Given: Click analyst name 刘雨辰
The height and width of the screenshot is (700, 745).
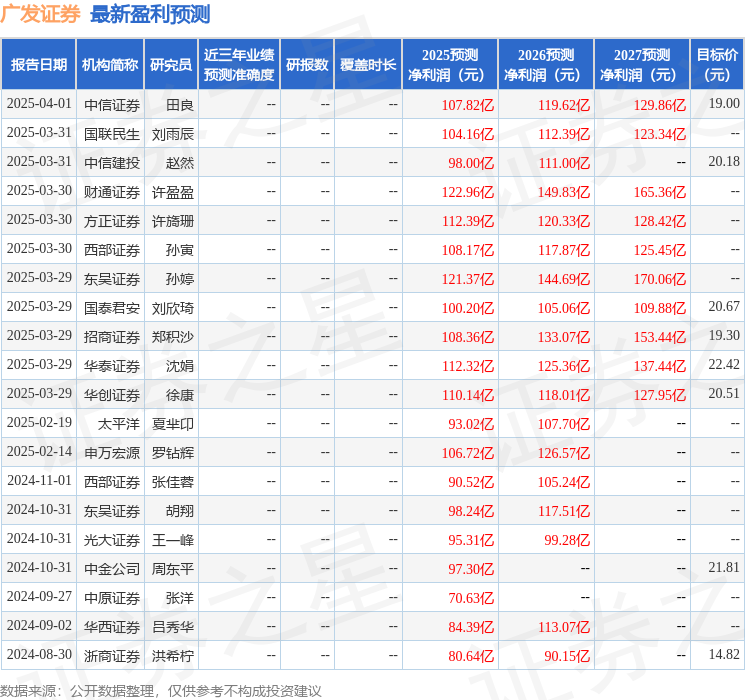Looking at the screenshot, I should pos(172,134).
